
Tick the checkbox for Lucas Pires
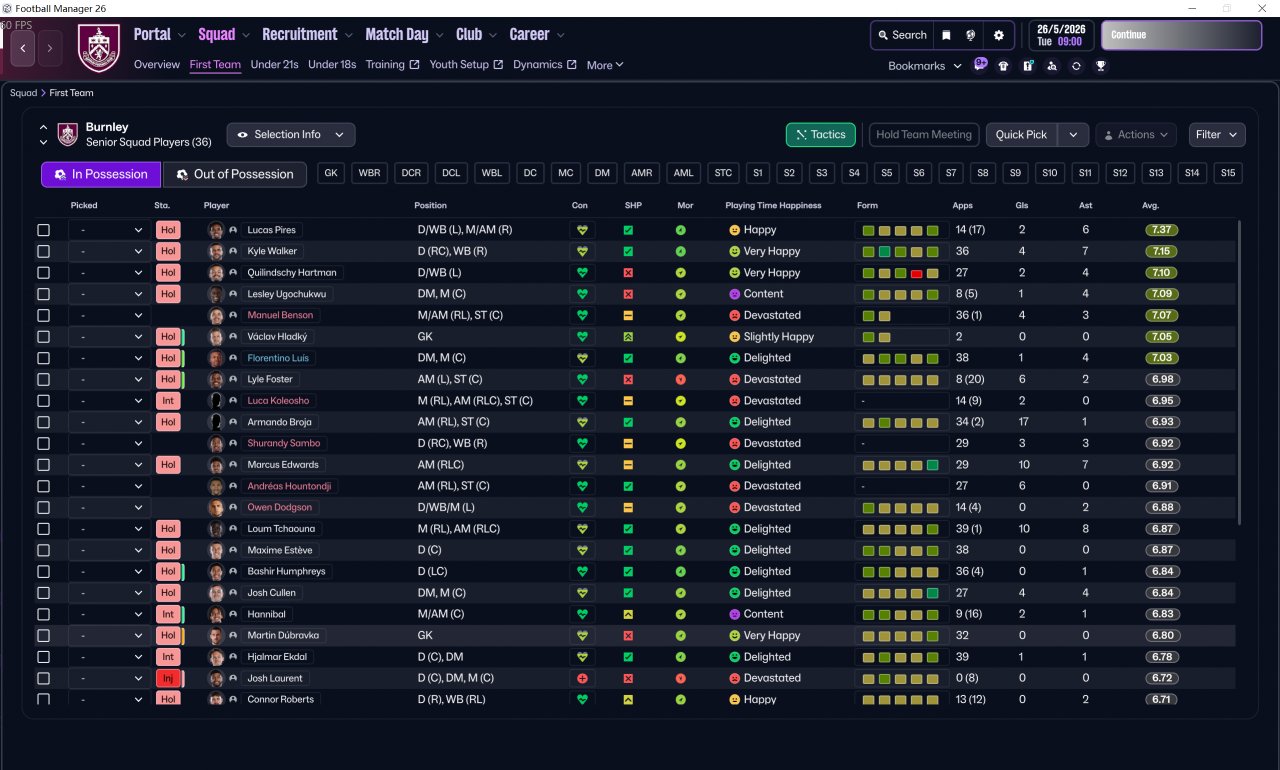(43, 230)
